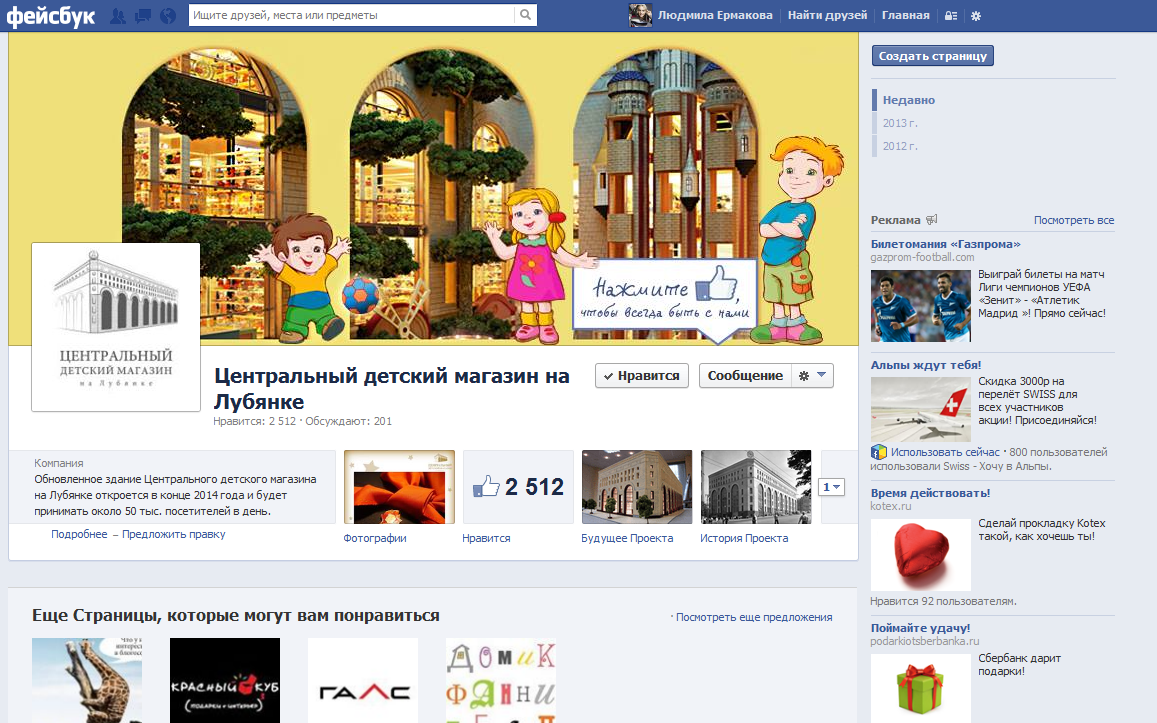Click the Сообщение message button
The image size is (1157, 723).
tap(745, 376)
